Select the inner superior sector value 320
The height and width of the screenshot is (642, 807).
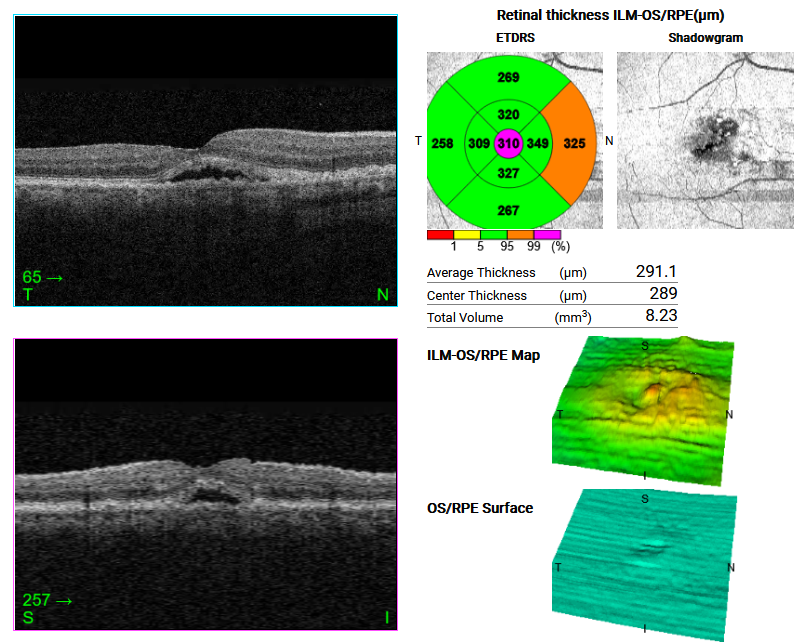click(508, 115)
